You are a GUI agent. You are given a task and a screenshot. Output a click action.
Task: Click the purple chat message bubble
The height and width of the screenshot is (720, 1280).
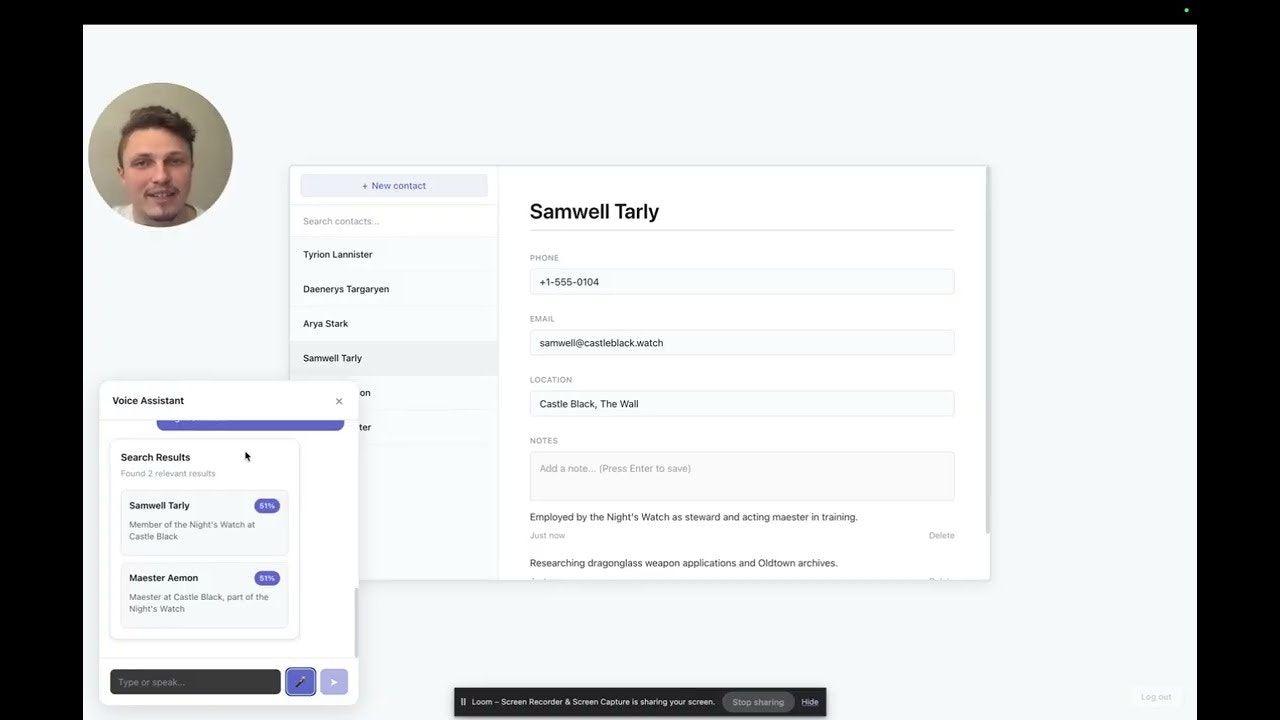click(x=250, y=425)
